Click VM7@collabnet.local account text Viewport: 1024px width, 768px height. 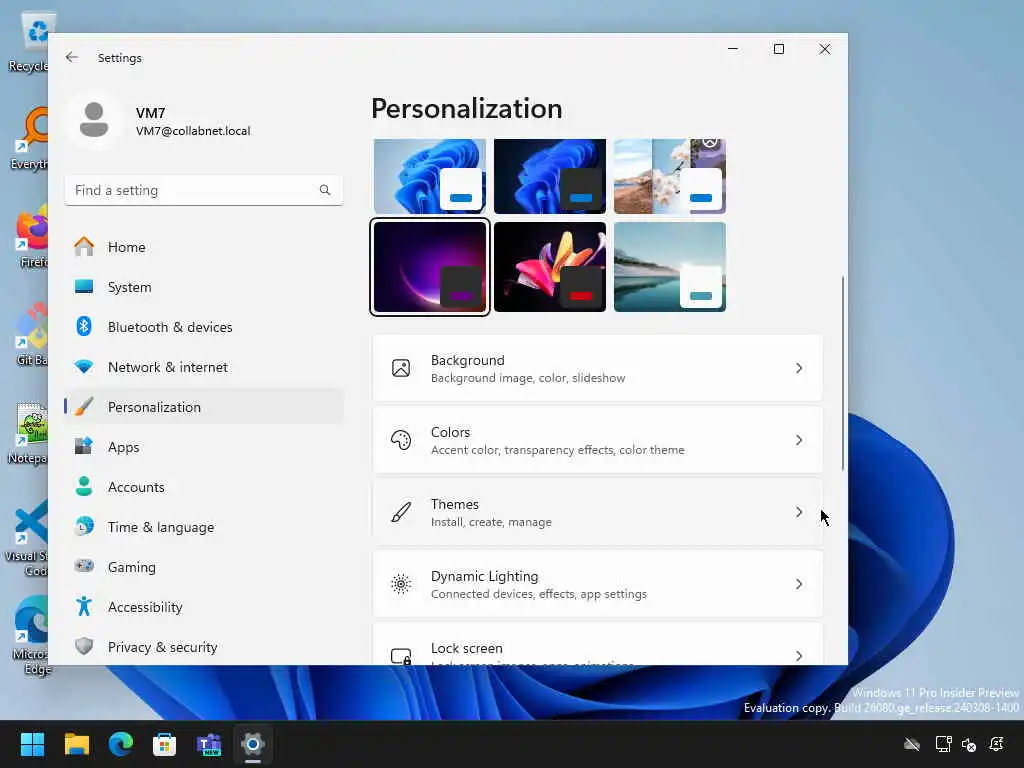(193, 131)
